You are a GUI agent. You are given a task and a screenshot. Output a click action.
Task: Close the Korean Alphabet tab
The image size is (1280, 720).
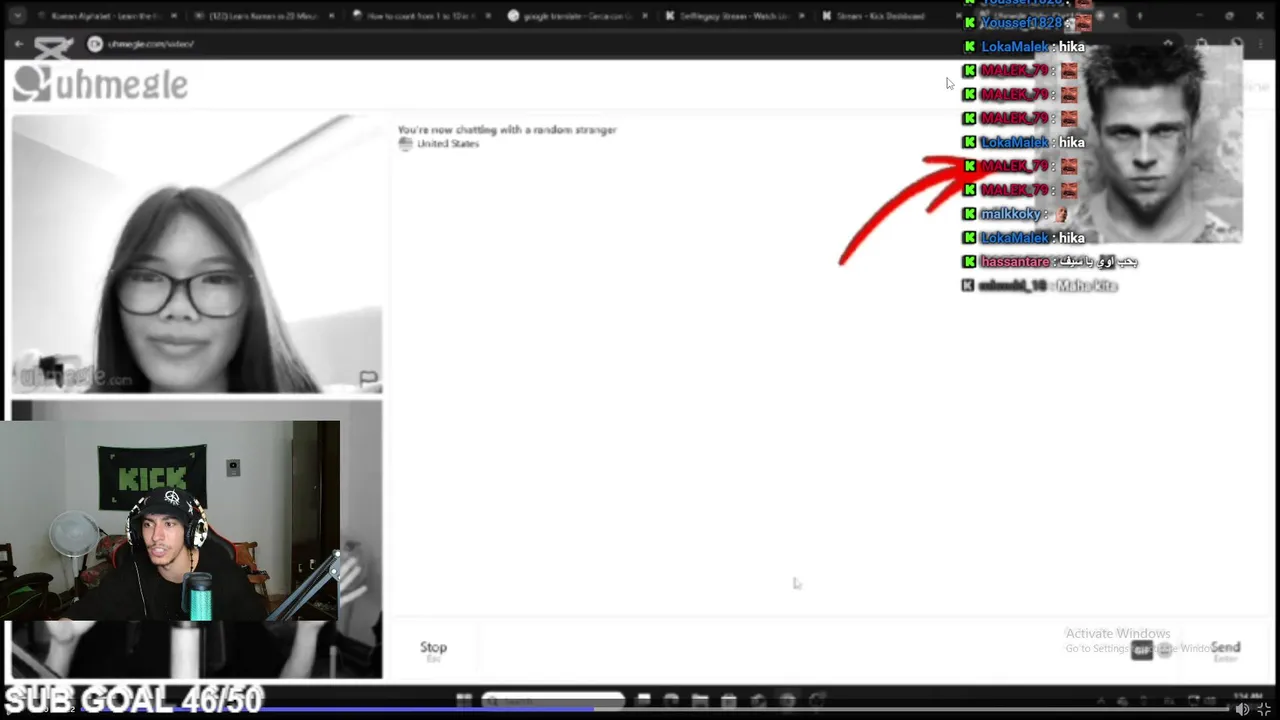(174, 16)
